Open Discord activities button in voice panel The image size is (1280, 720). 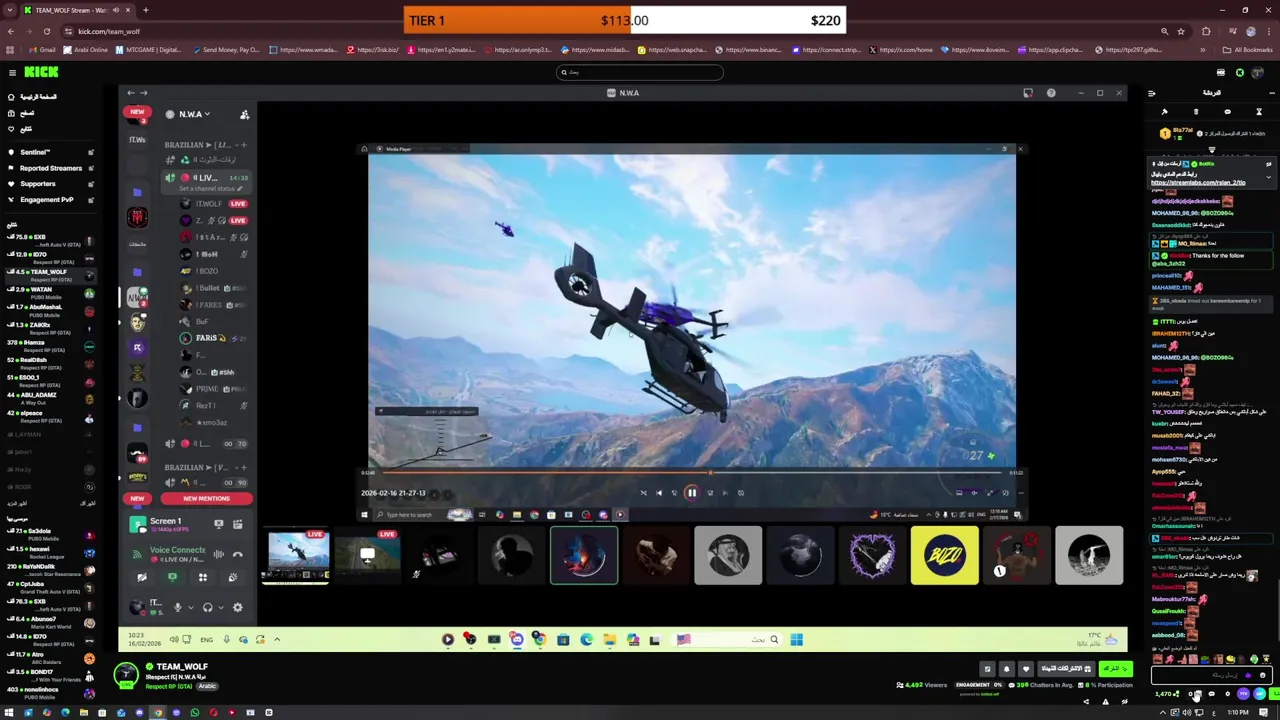point(202,577)
